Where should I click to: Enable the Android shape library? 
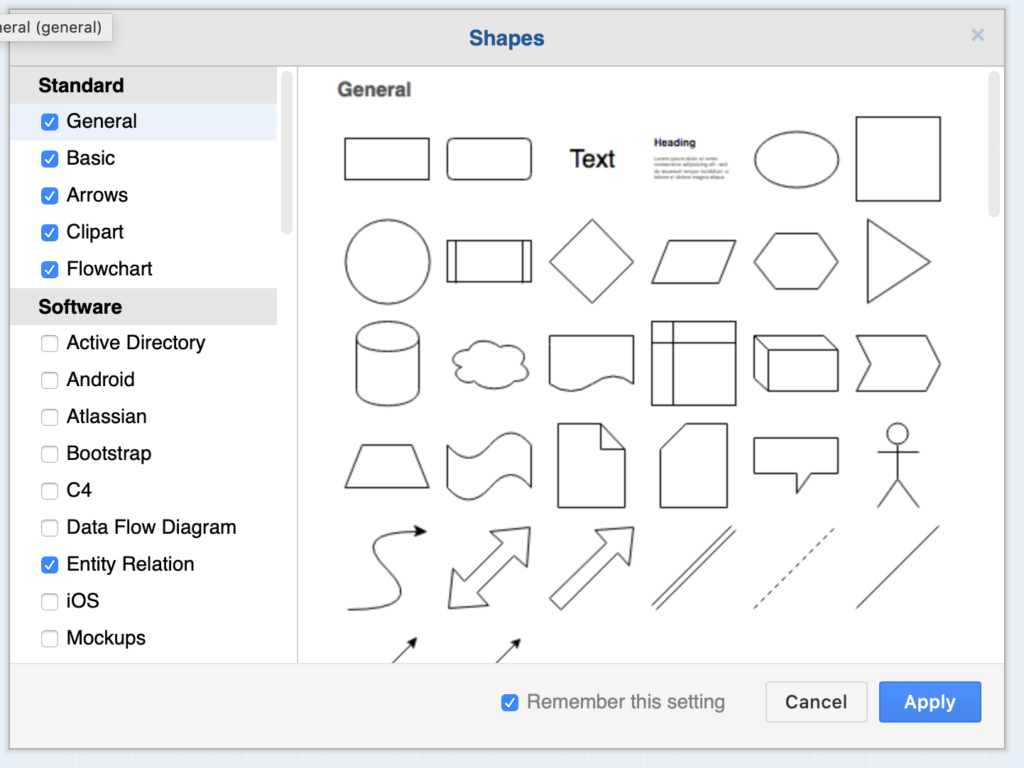tap(49, 380)
